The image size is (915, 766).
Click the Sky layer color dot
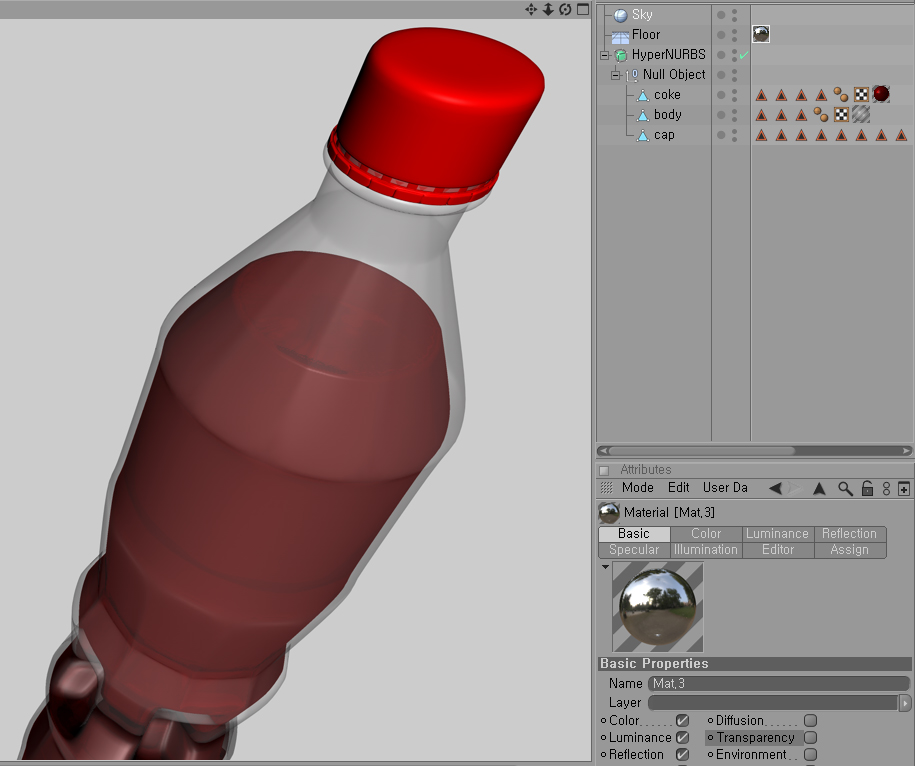tap(721, 15)
